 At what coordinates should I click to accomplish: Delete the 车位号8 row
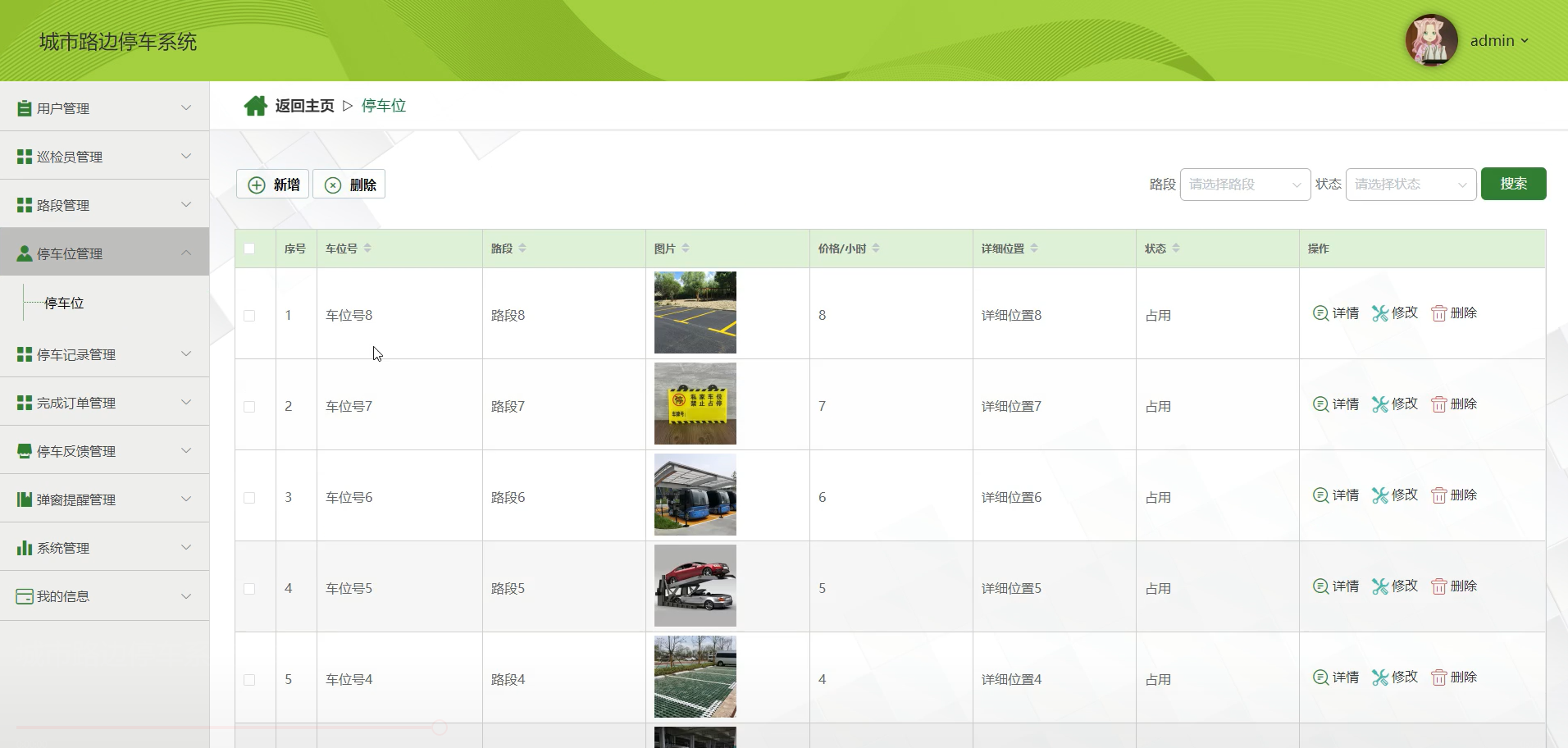coord(1454,313)
